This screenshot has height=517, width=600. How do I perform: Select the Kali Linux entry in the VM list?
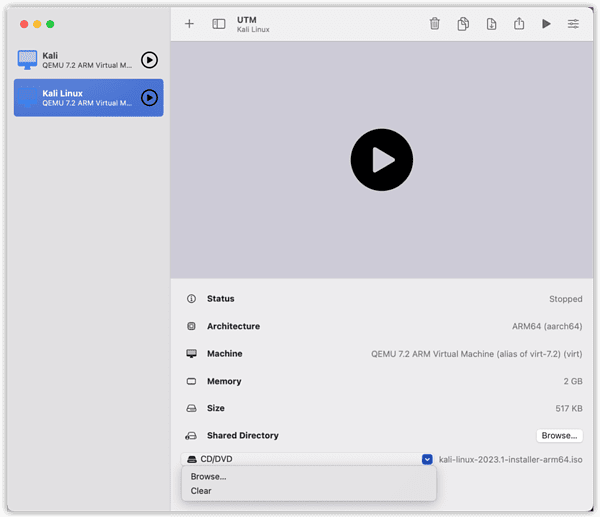[80, 98]
